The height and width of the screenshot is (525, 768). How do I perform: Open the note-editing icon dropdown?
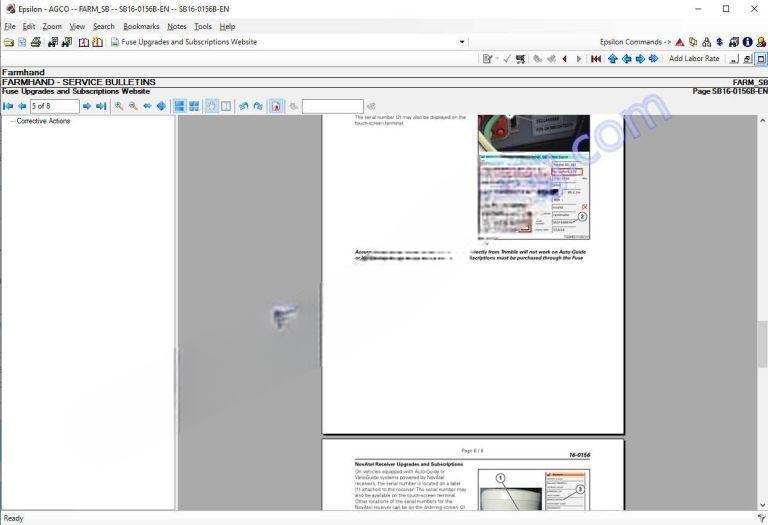497,59
